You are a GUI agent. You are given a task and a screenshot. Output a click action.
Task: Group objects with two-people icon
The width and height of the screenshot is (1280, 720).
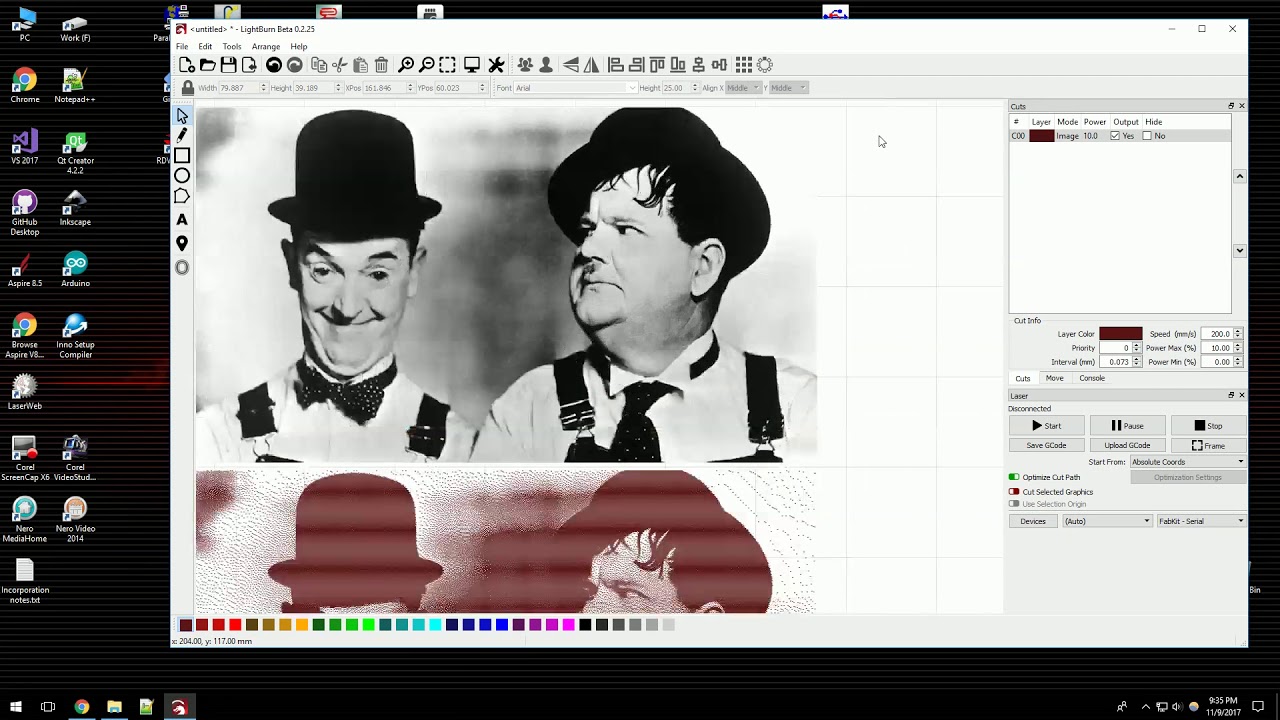coord(525,65)
